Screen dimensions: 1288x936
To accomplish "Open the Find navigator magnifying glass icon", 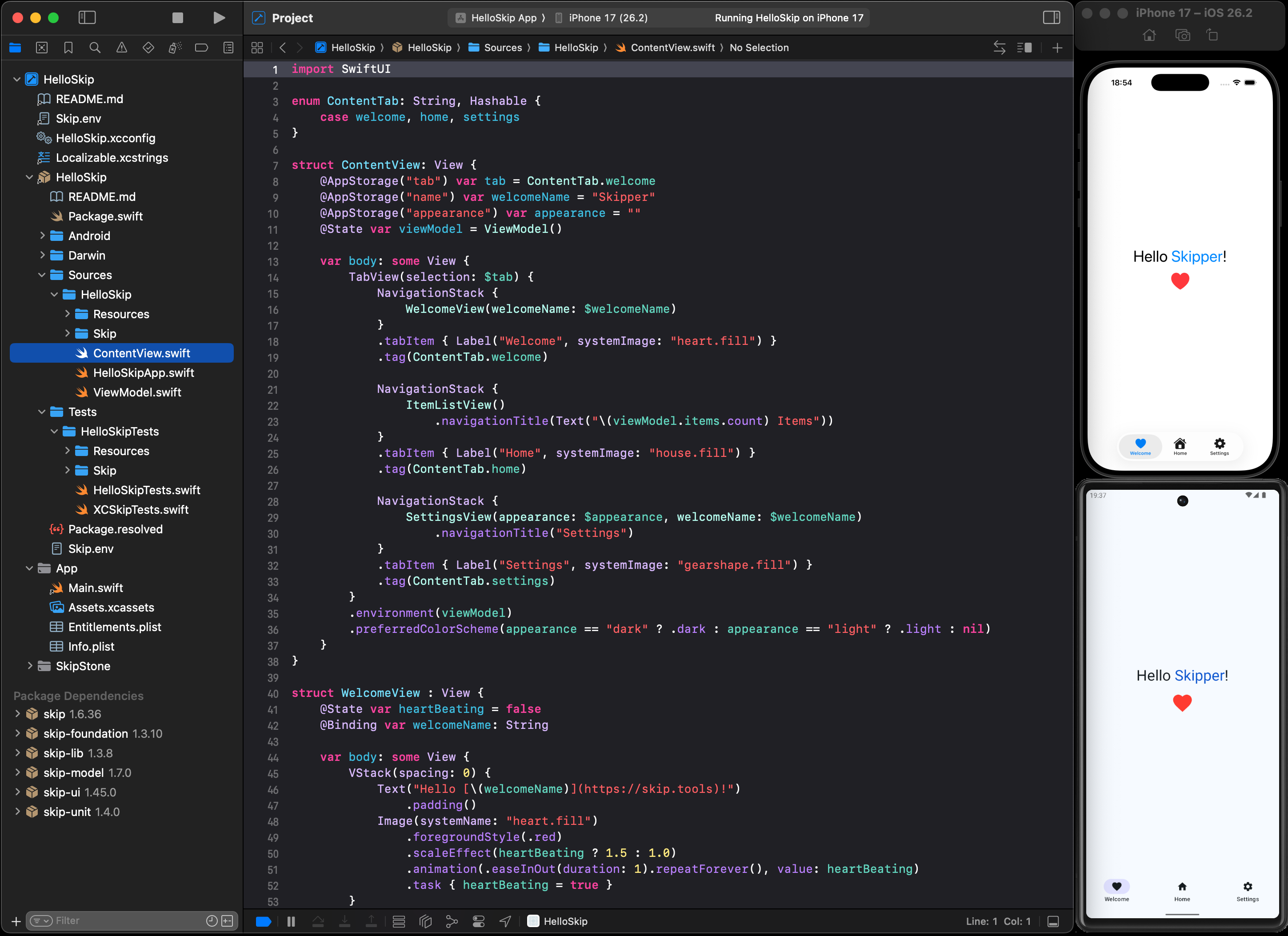I will click(x=95, y=48).
